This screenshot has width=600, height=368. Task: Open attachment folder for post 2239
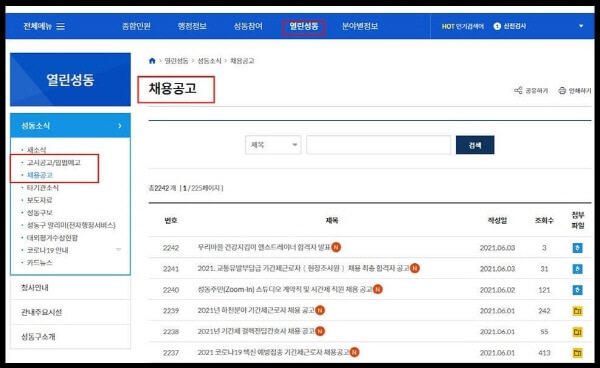click(577, 311)
